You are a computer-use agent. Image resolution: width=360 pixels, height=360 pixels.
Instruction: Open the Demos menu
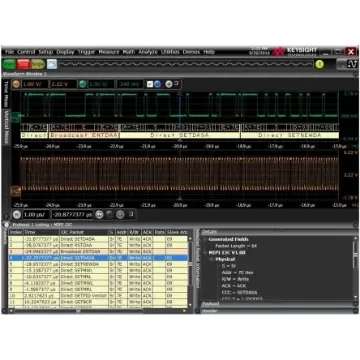(x=191, y=52)
